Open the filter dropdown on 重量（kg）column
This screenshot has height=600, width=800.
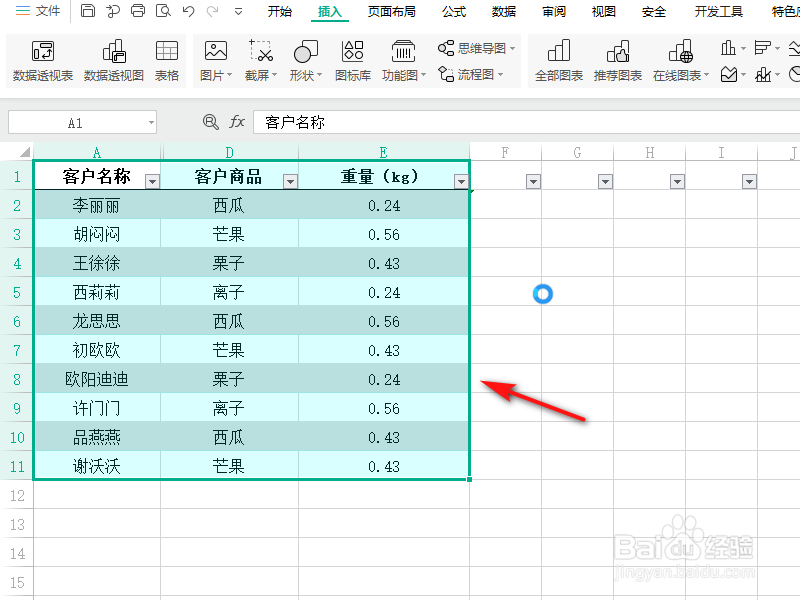tap(461, 181)
